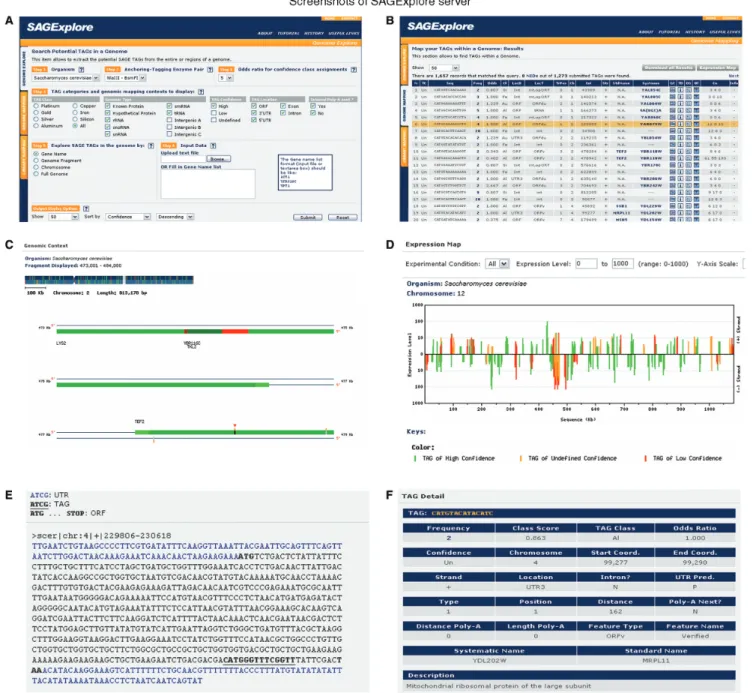753x693 pixels.
Task: Select the Genome Fragment radio button
Action: [36, 160]
